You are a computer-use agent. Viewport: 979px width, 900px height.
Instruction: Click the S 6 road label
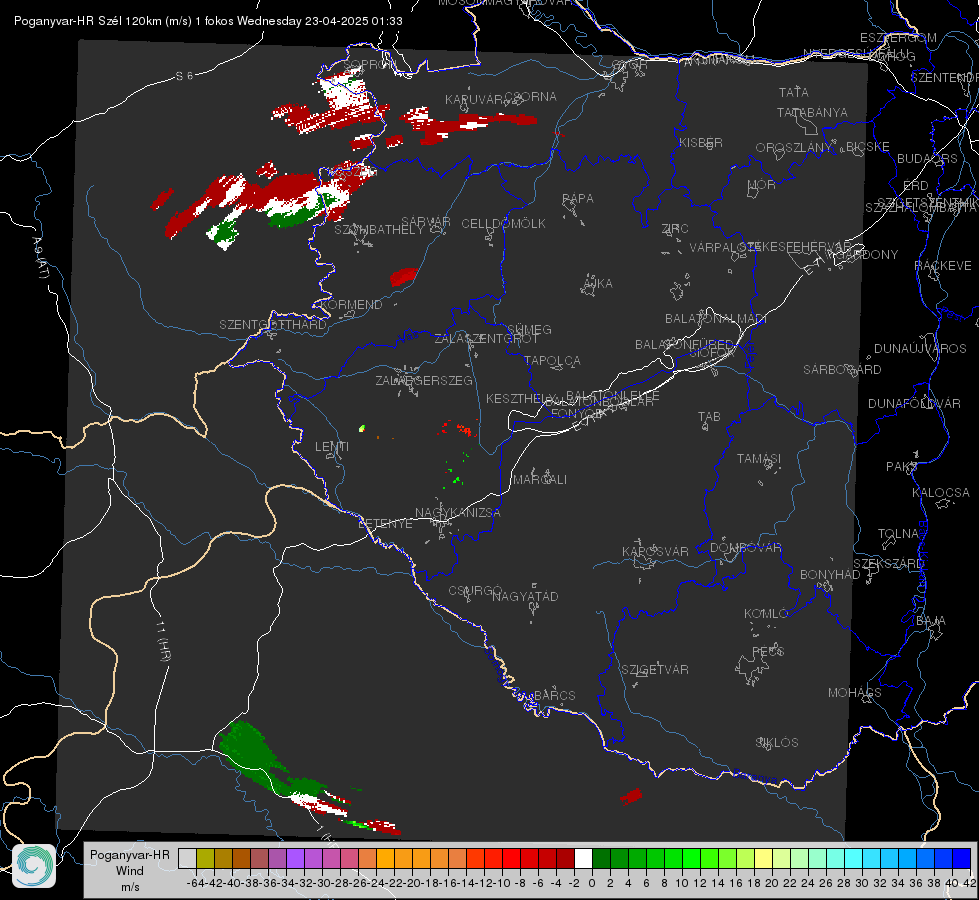pyautogui.click(x=184, y=76)
